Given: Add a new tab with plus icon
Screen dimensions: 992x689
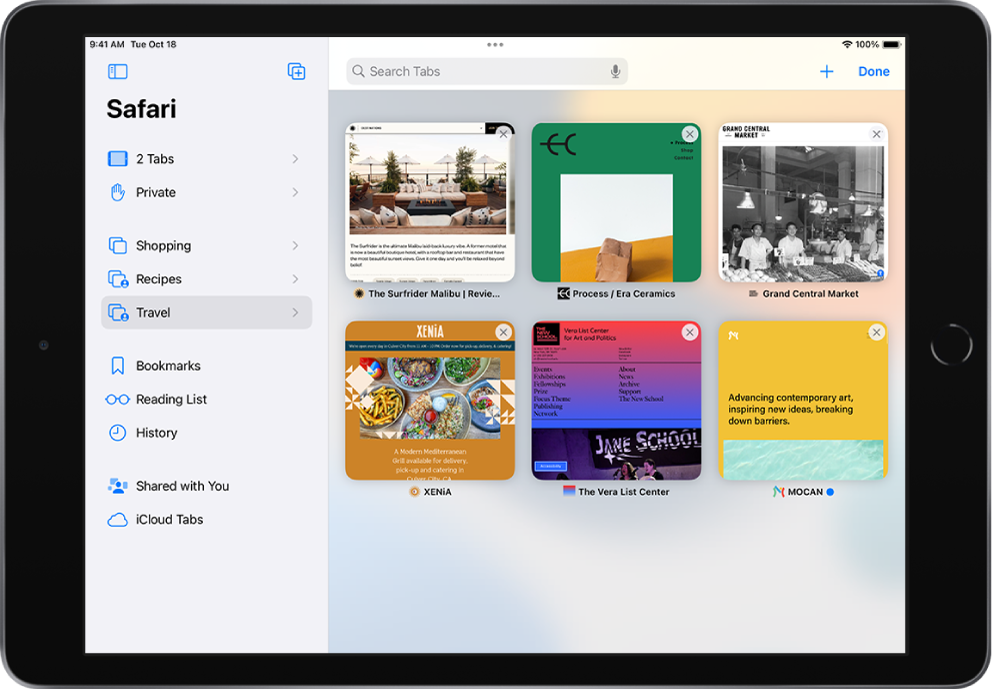Looking at the screenshot, I should point(826,71).
